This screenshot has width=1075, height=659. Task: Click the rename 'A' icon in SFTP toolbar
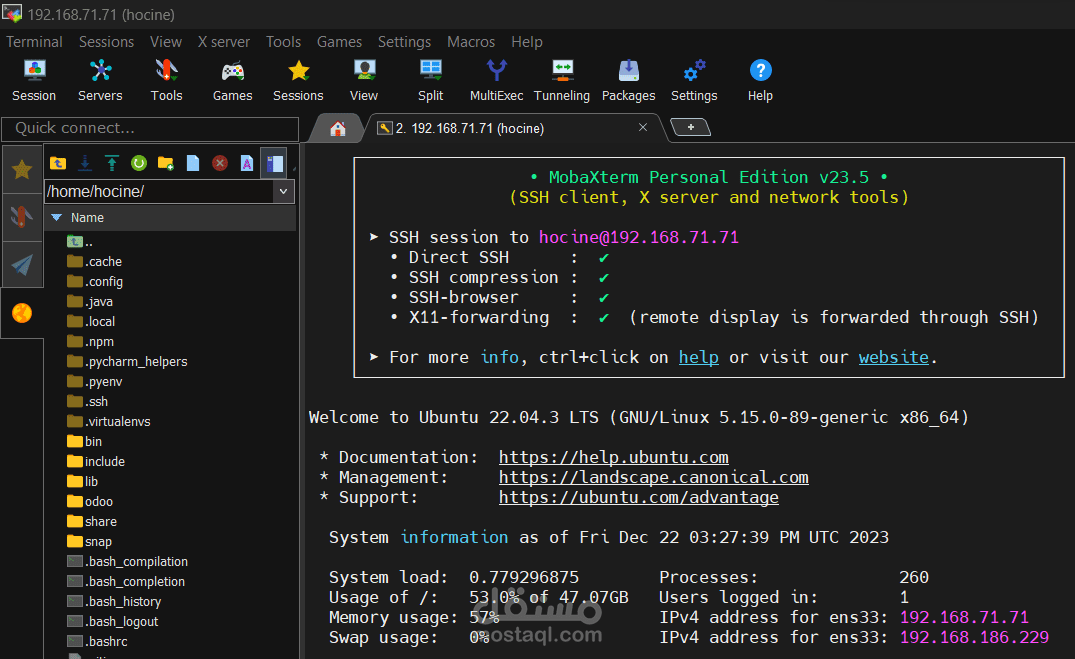247,163
